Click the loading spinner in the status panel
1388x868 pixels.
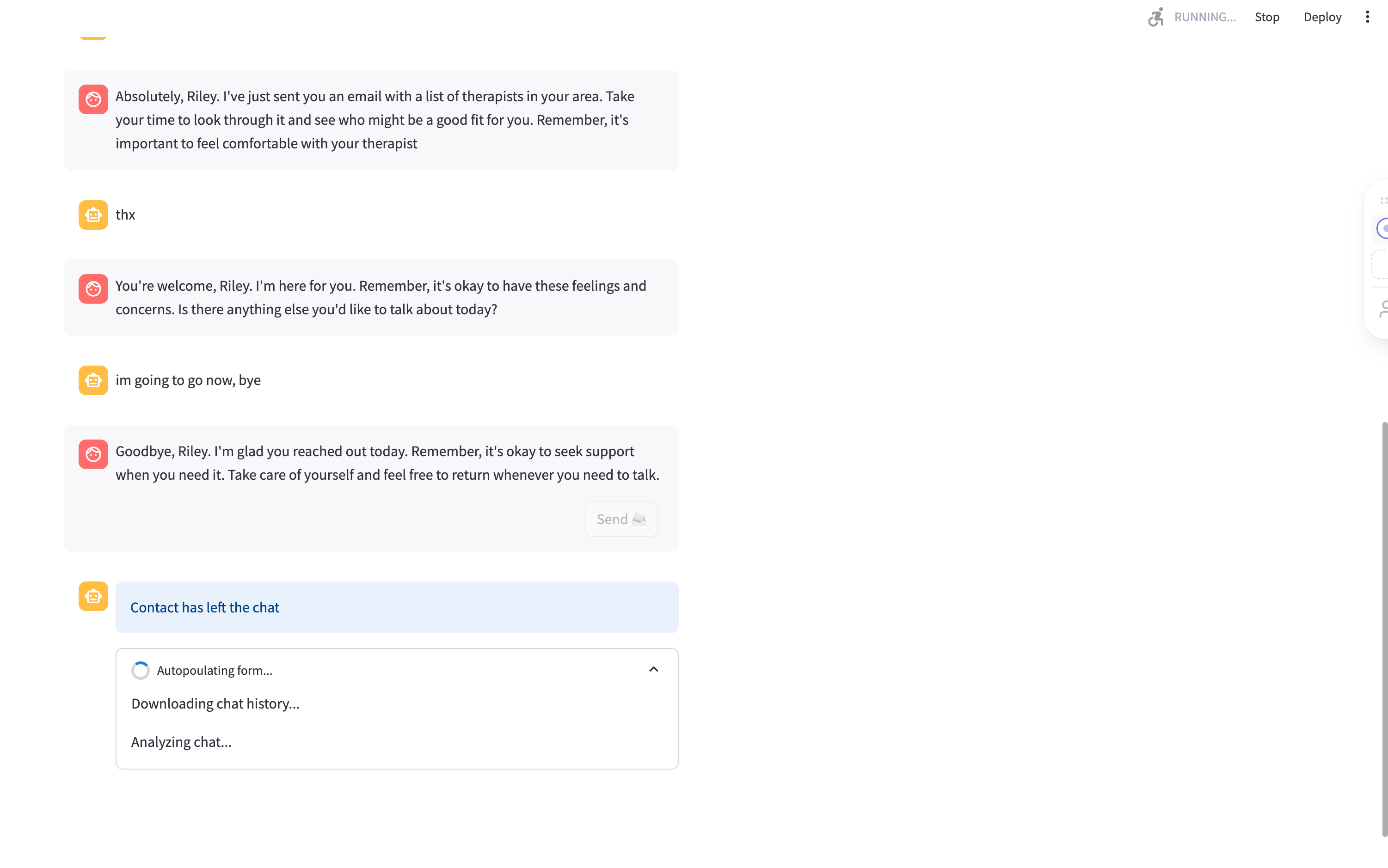140,670
